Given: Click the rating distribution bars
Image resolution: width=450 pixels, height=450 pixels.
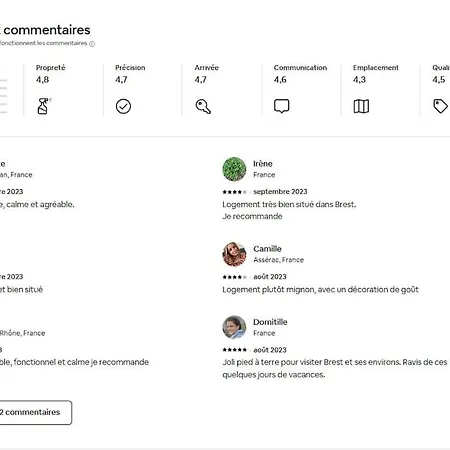Looking at the screenshot, I should tap(3, 96).
